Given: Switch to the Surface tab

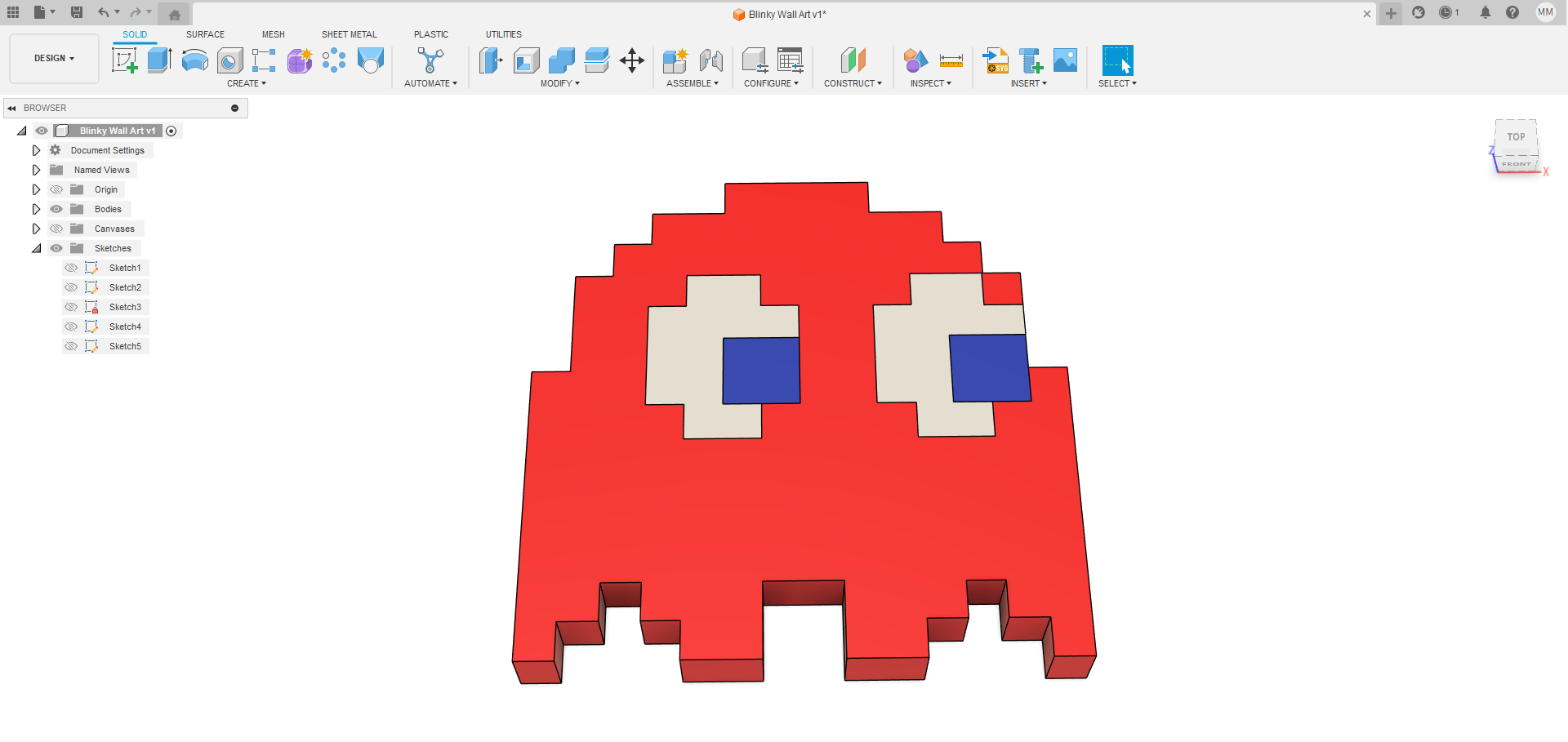Looking at the screenshot, I should 205,34.
